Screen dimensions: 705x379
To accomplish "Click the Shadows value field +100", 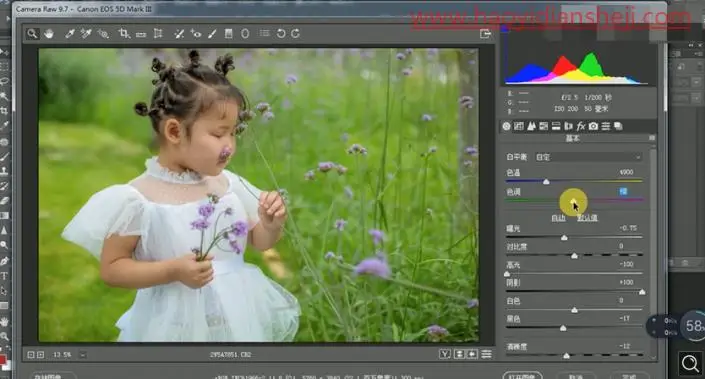I will point(626,282).
